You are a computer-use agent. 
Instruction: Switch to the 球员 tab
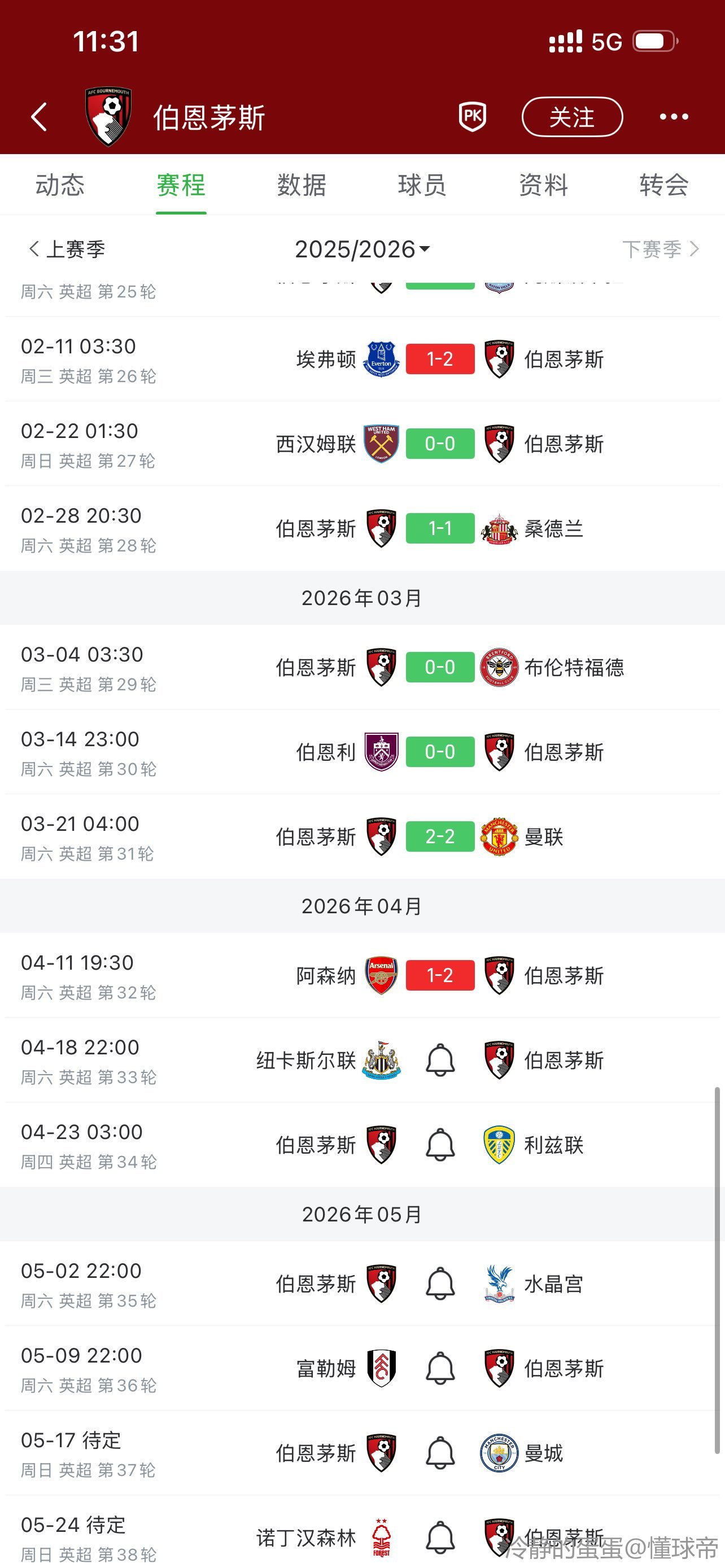(422, 185)
